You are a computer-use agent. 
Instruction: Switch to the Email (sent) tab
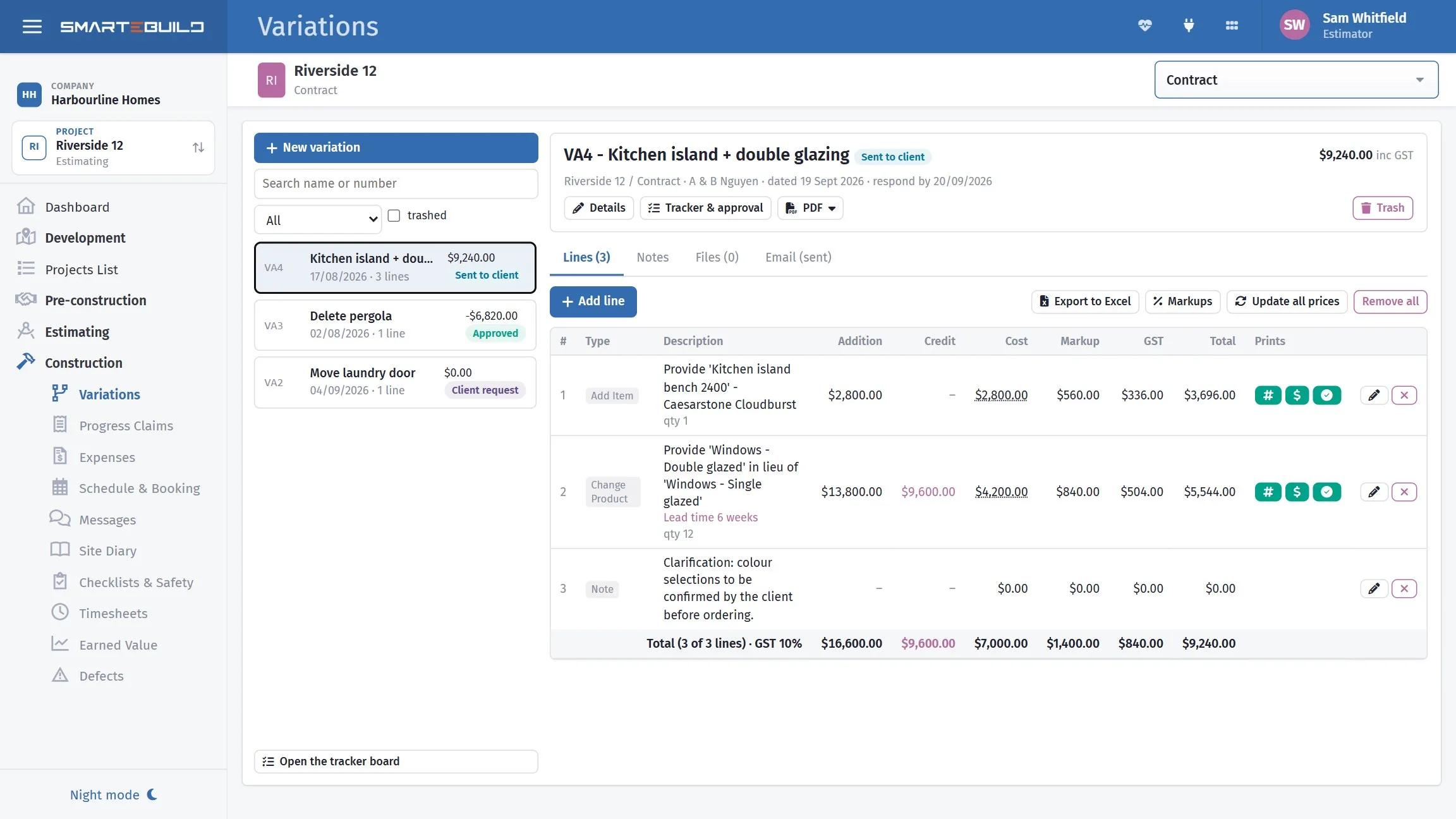click(x=798, y=257)
